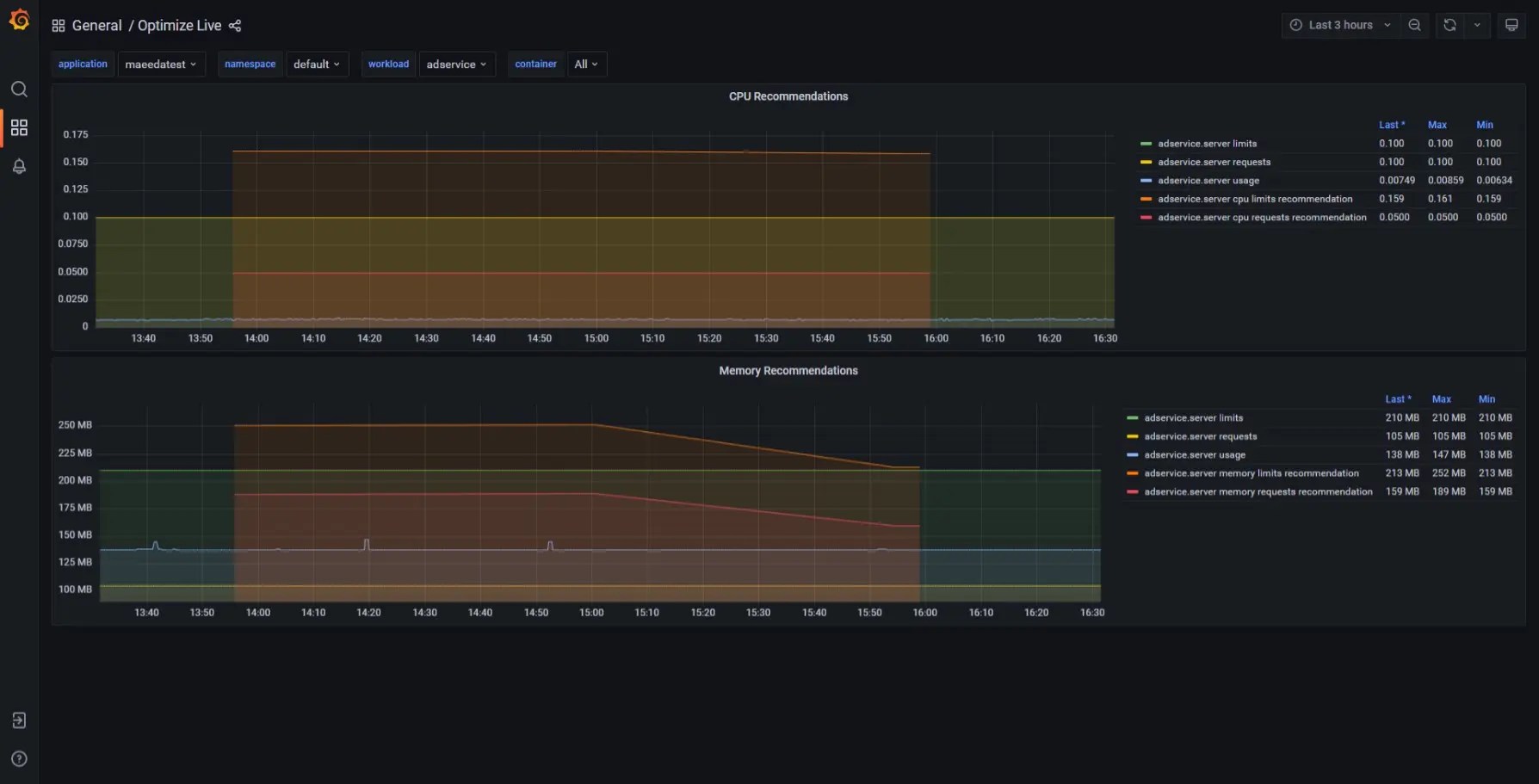
Task: Toggle CPU adservice.server limits series
Action: 1207,144
